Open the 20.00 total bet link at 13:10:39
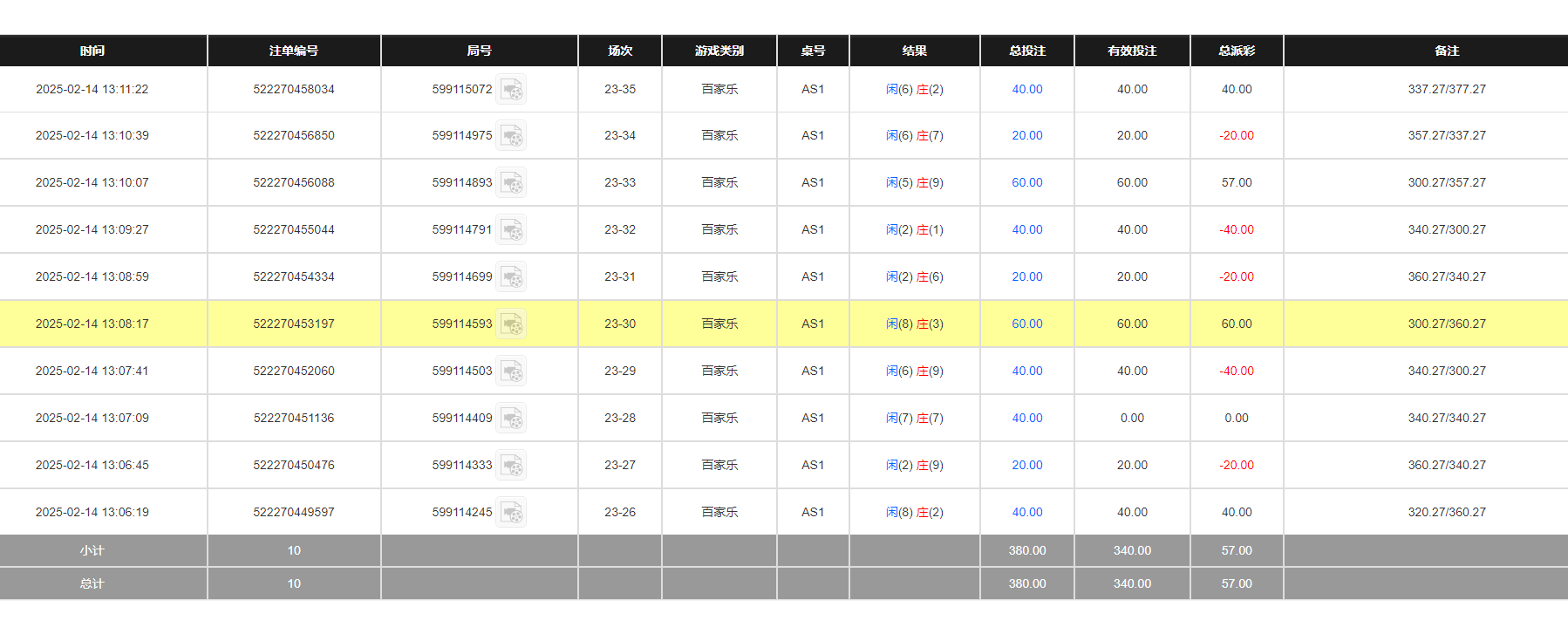Screen dimensions: 1568x634 coord(1026,135)
